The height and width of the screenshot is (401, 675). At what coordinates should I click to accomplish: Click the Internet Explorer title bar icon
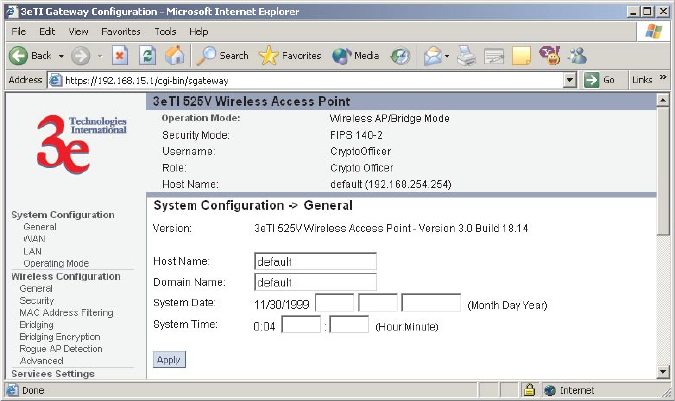click(12, 11)
